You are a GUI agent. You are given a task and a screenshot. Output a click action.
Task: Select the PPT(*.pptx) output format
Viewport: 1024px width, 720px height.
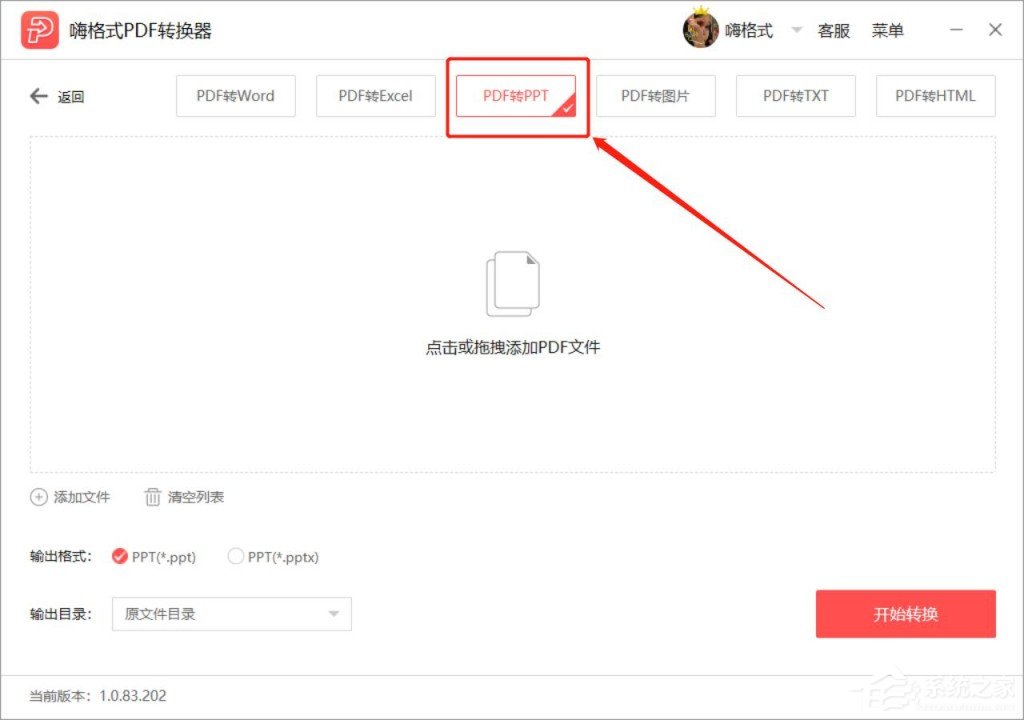click(x=236, y=557)
